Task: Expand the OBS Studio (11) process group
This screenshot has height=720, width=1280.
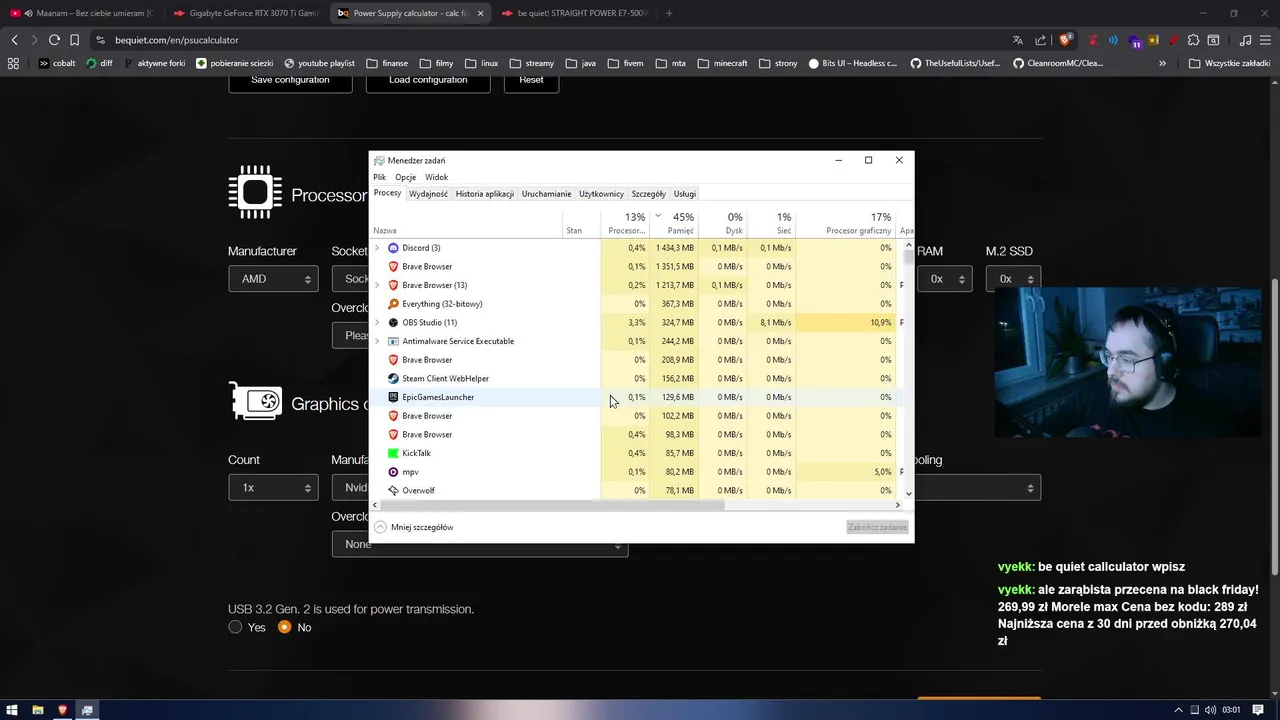Action: (x=377, y=323)
